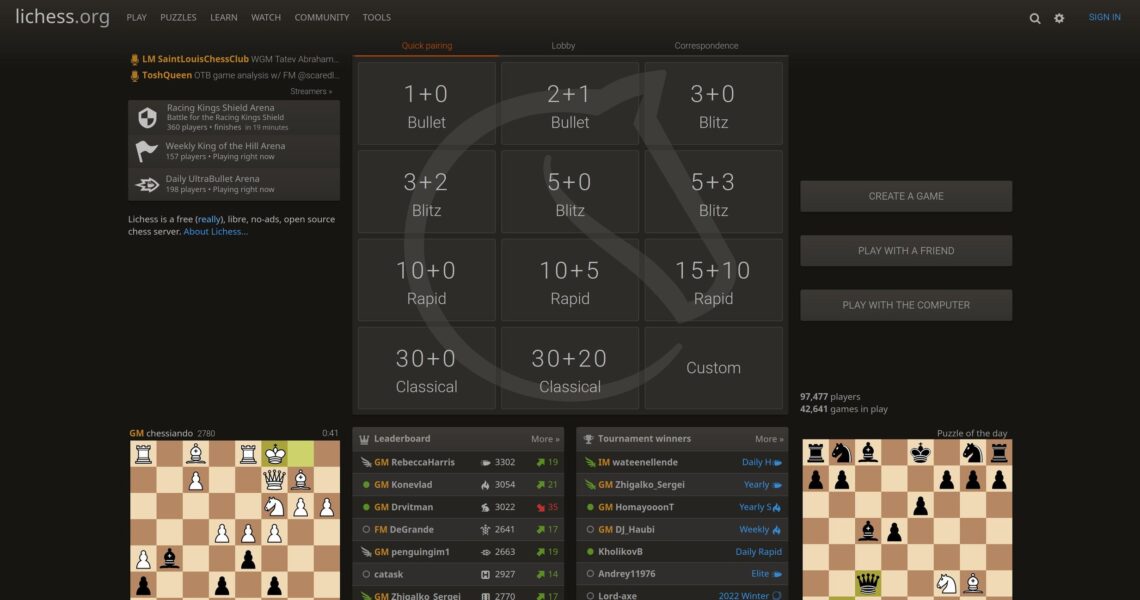Open the settings gear icon

(x=1059, y=18)
